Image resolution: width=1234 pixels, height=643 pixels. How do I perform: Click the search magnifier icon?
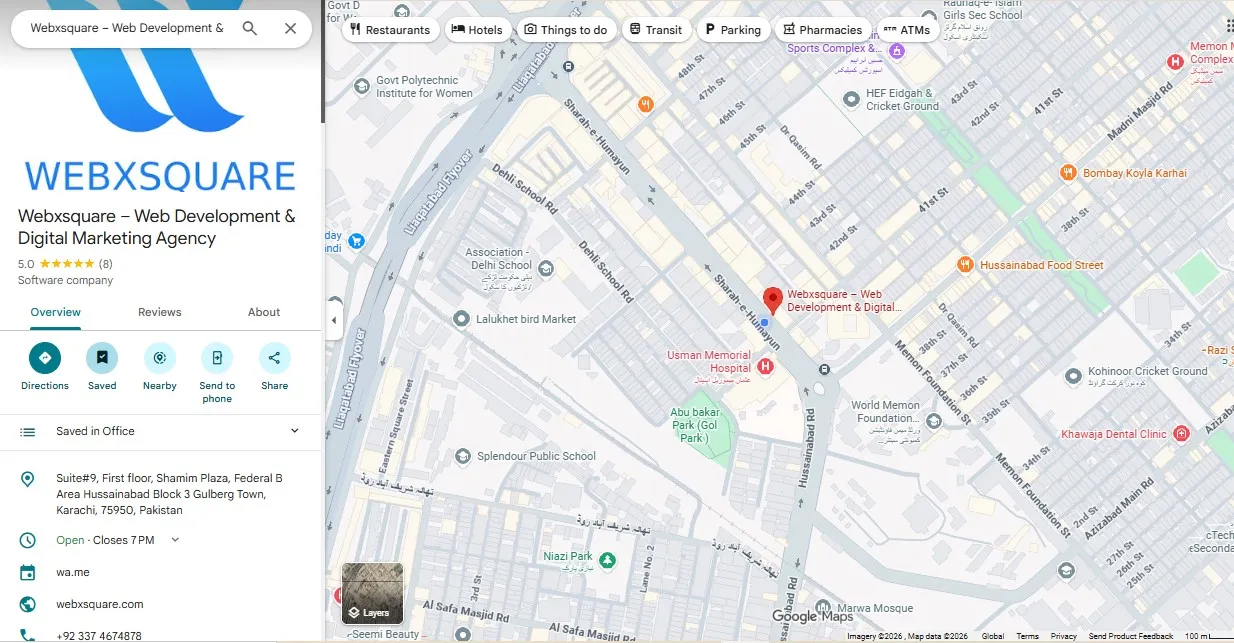pos(250,28)
